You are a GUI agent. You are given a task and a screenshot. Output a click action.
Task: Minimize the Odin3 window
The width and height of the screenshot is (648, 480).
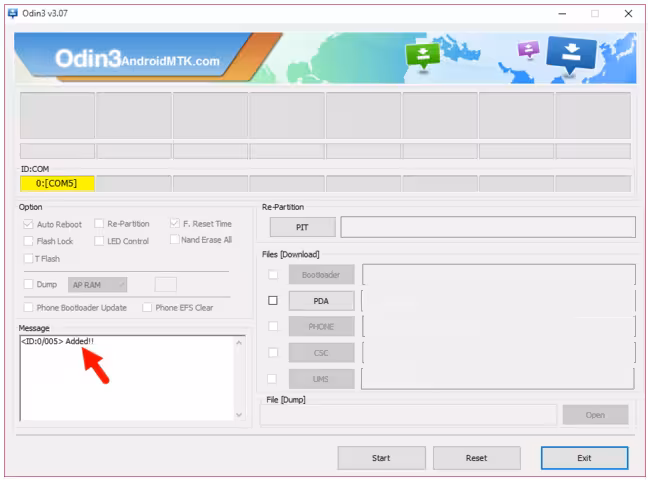562,14
